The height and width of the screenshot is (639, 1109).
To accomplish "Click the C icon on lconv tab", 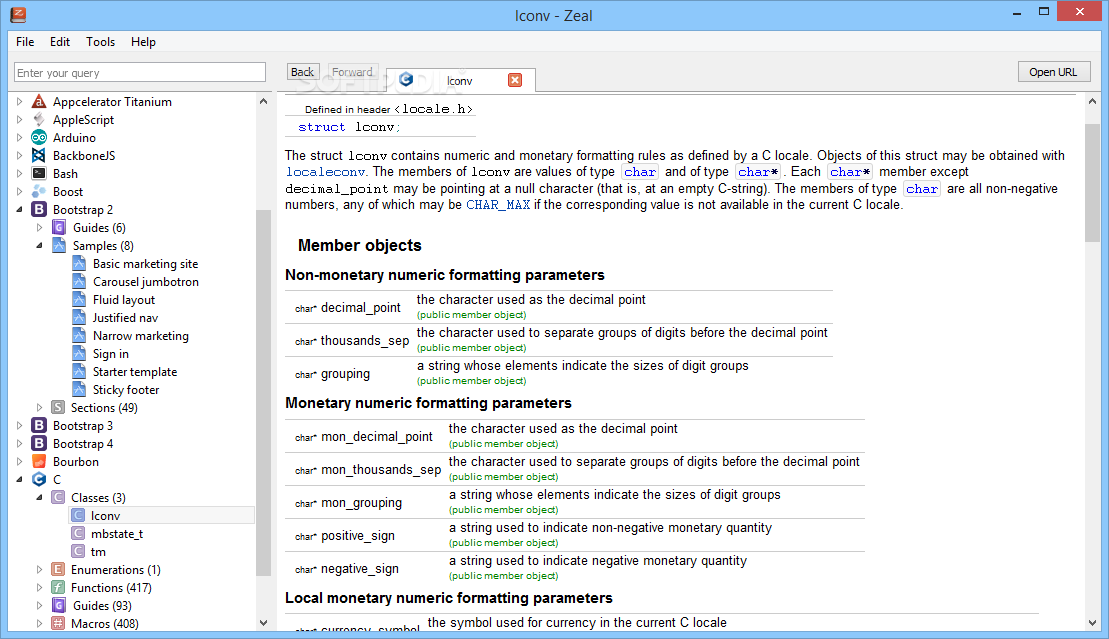I will [x=406, y=79].
